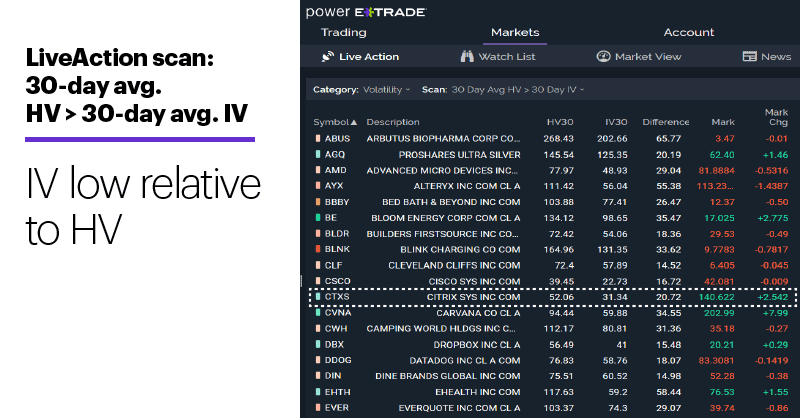The width and height of the screenshot is (800, 418).
Task: Click PROSHARES ULTRA SILVER description
Action: click(460, 155)
